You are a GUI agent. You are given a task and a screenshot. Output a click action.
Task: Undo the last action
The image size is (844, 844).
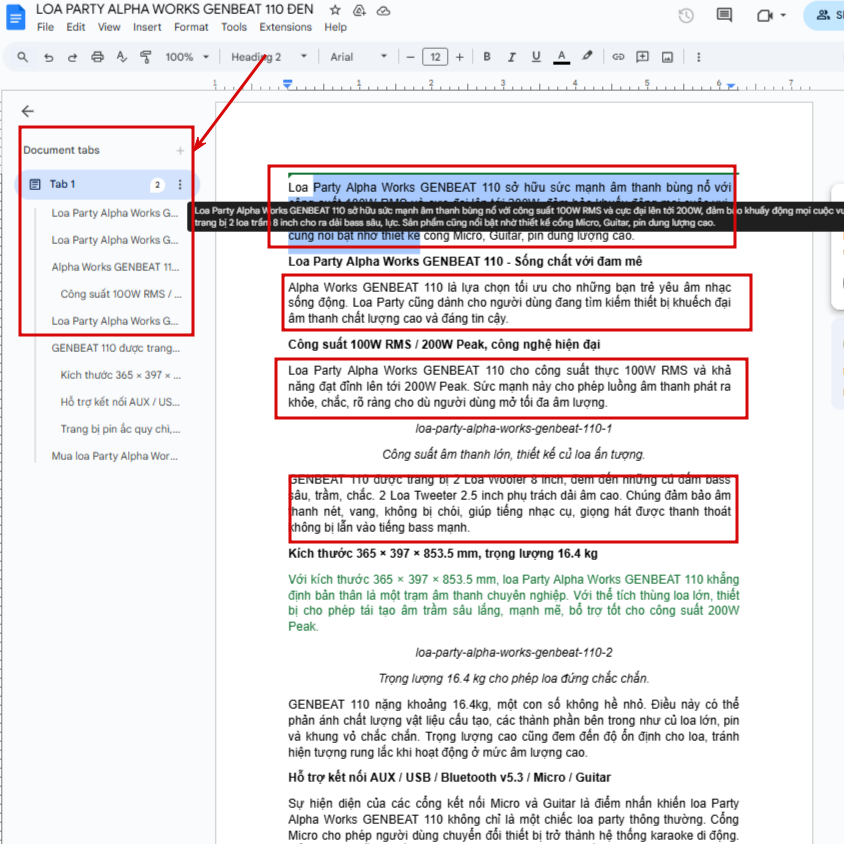tap(48, 57)
